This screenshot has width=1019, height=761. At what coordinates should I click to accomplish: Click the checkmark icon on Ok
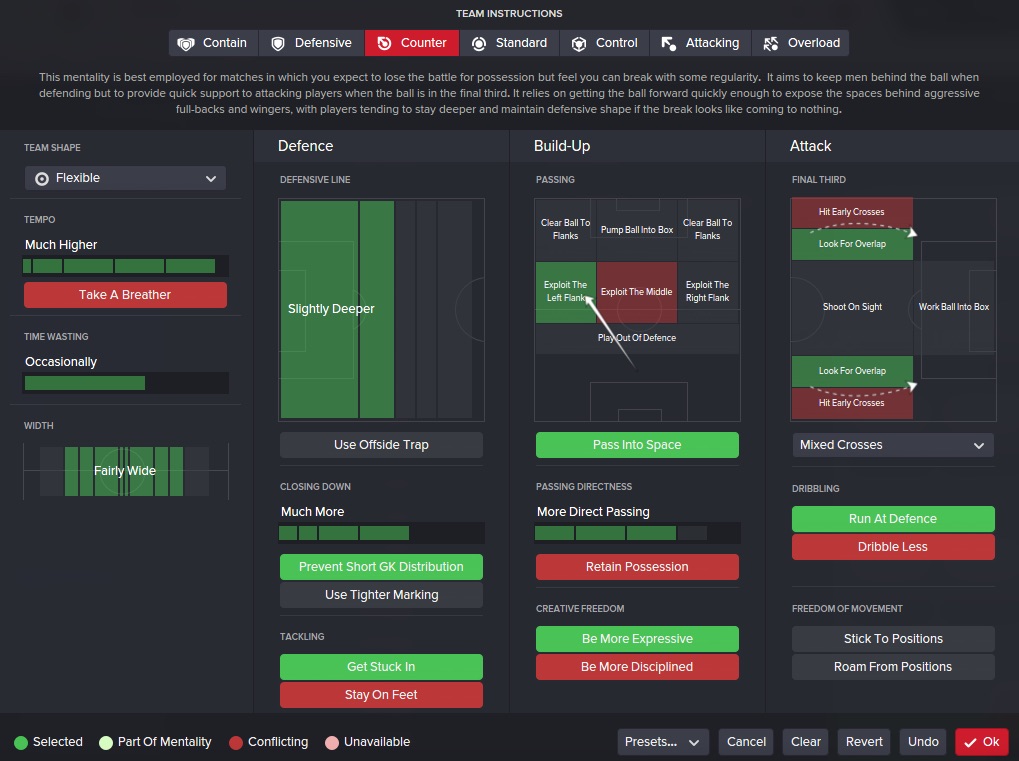coord(970,742)
